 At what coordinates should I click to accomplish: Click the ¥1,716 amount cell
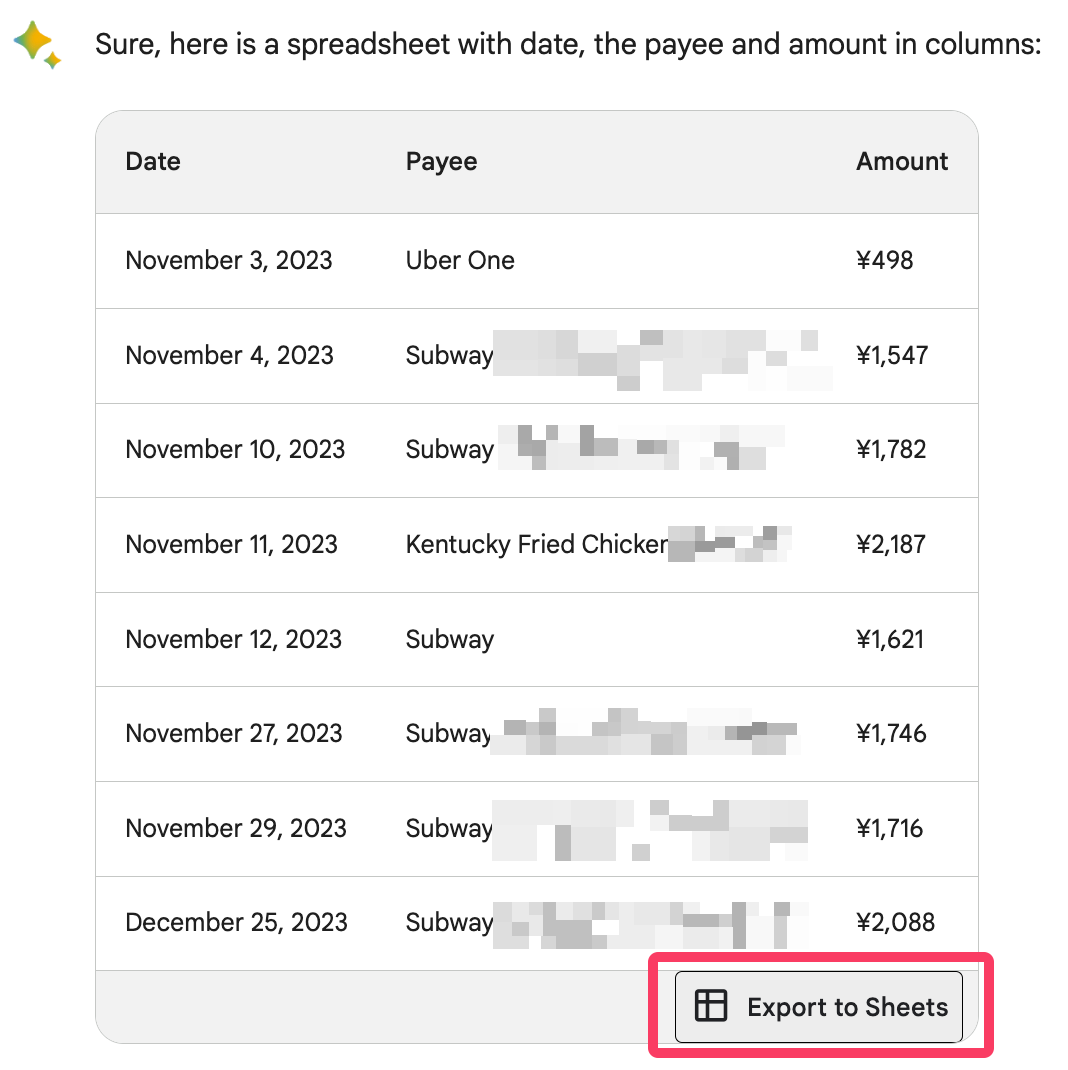pos(890,829)
